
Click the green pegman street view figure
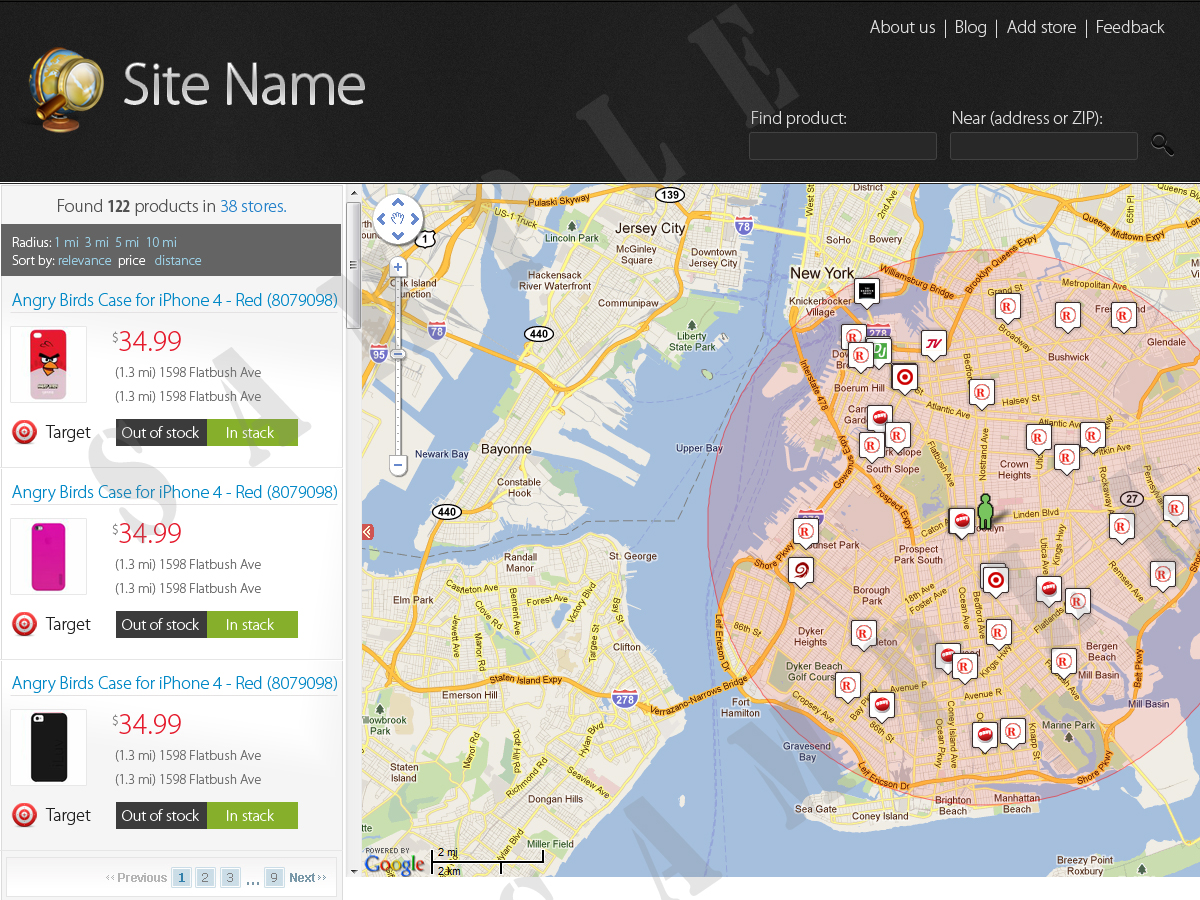(x=985, y=510)
